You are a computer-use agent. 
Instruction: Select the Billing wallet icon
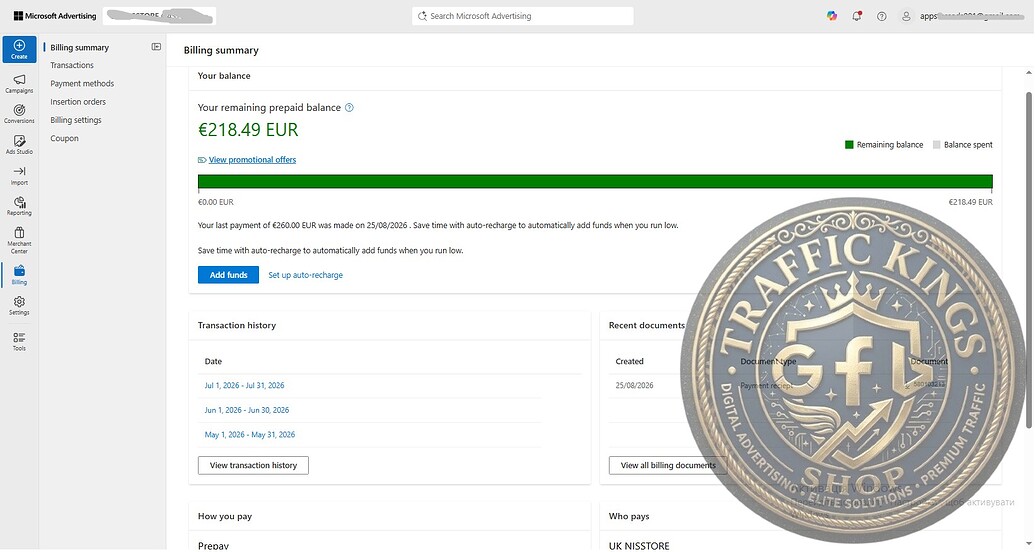point(19,271)
